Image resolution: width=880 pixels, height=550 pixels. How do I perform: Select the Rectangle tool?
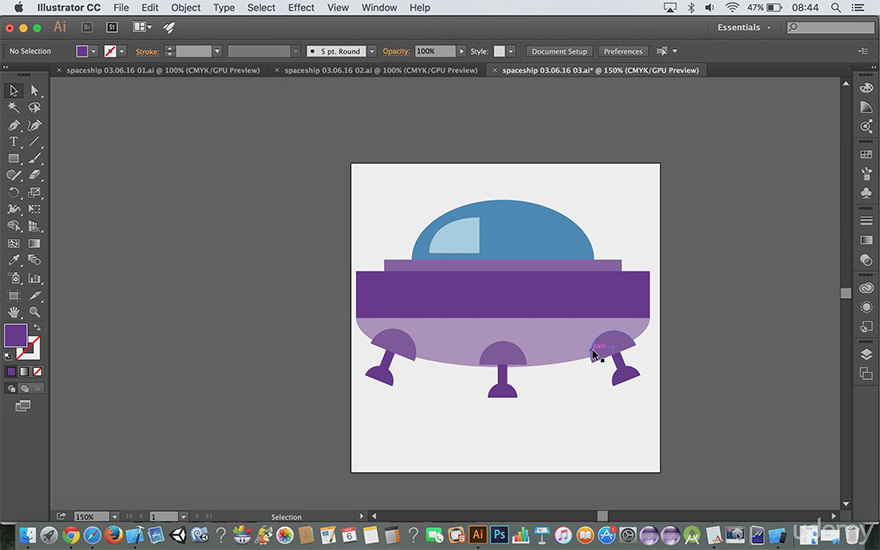coord(13,158)
